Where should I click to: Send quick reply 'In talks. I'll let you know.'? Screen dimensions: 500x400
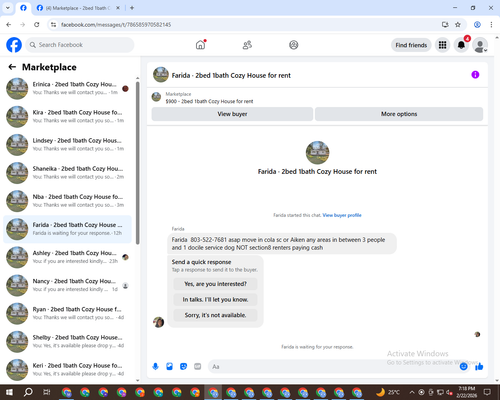click(x=215, y=300)
